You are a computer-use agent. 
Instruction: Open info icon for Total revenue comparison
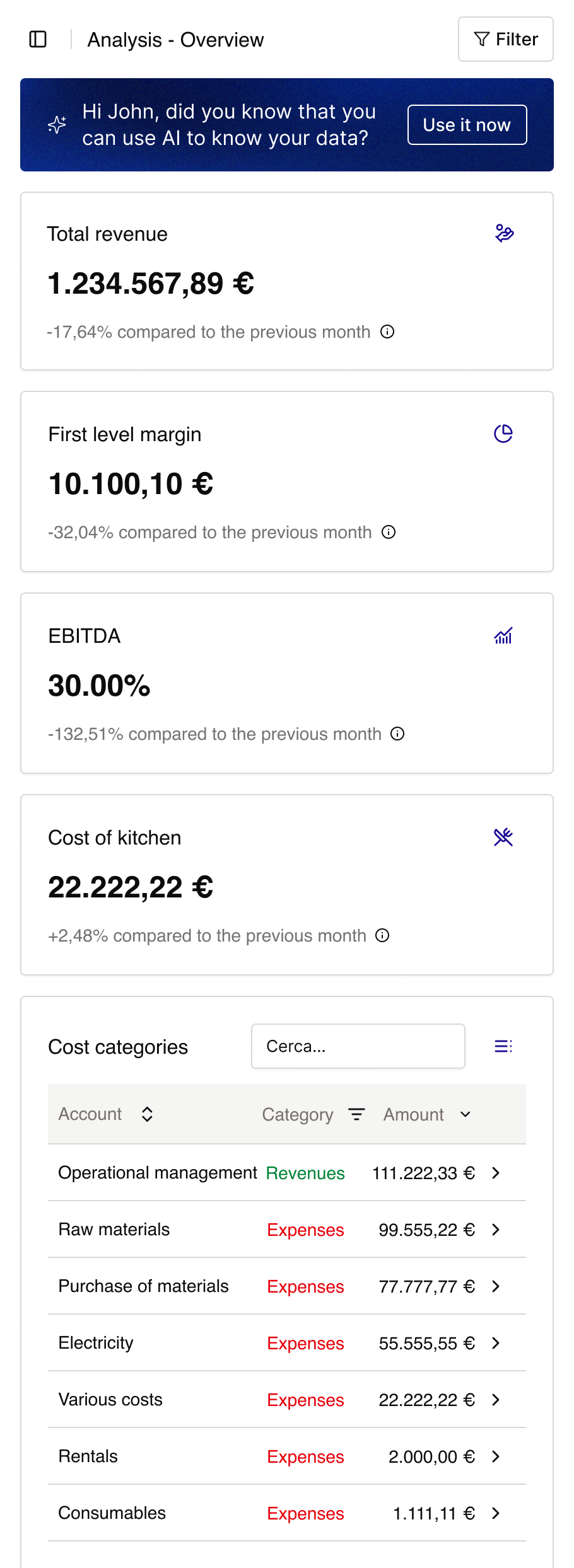pyautogui.click(x=387, y=331)
